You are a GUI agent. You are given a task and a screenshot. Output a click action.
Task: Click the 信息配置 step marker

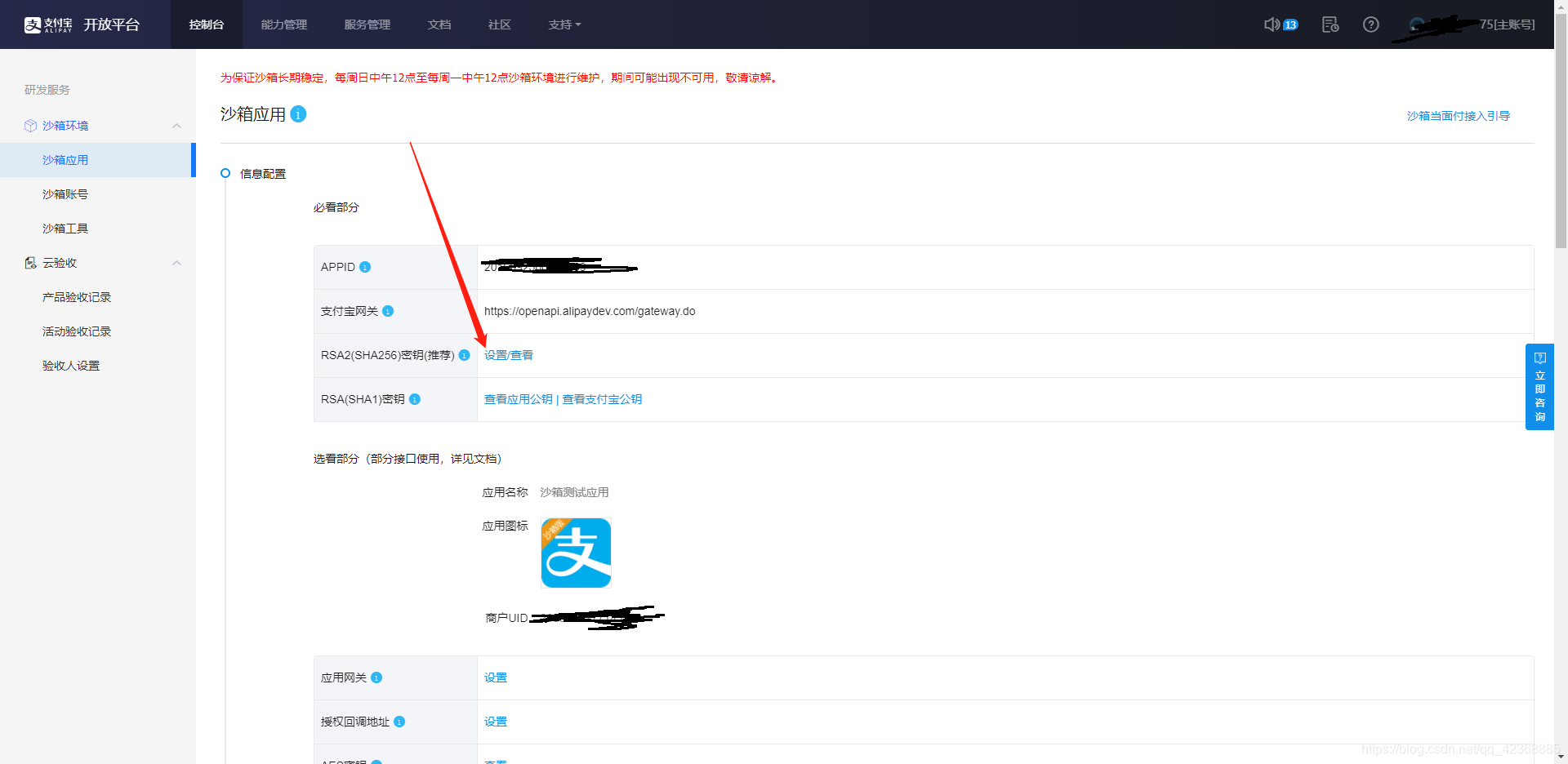coord(225,173)
